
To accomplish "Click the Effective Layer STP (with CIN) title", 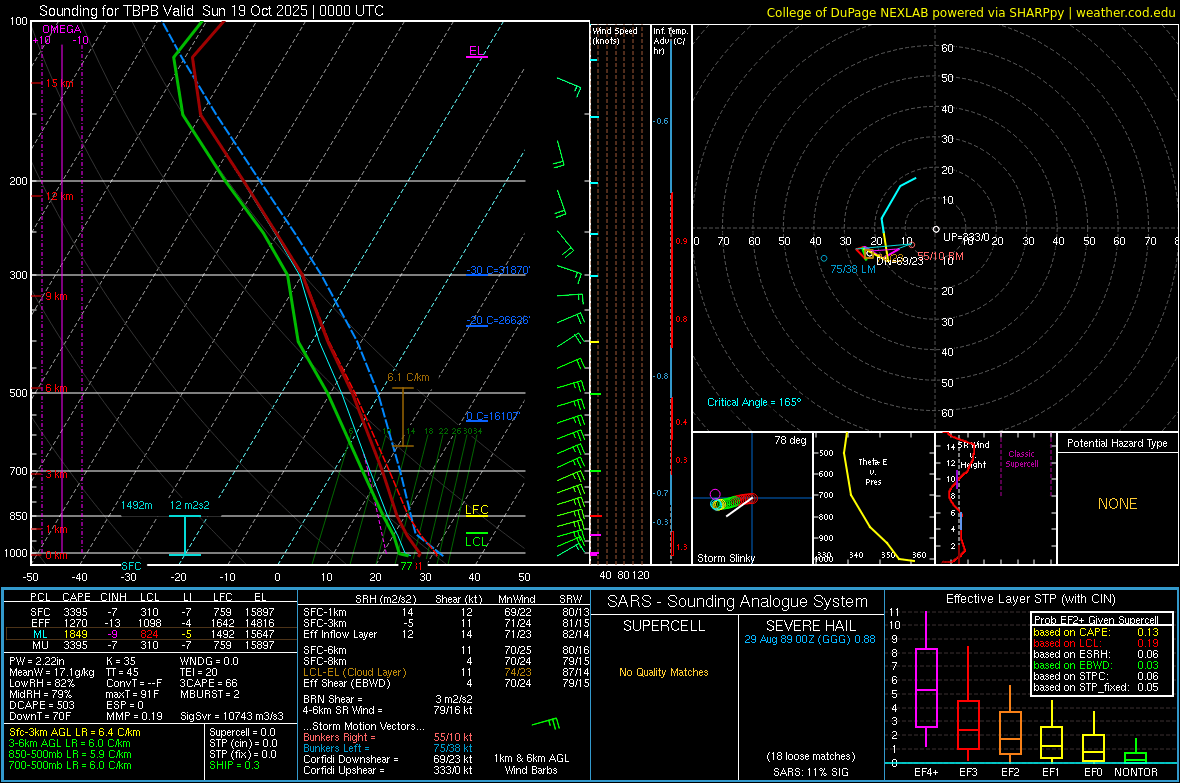I will pyautogui.click(x=1030, y=599).
